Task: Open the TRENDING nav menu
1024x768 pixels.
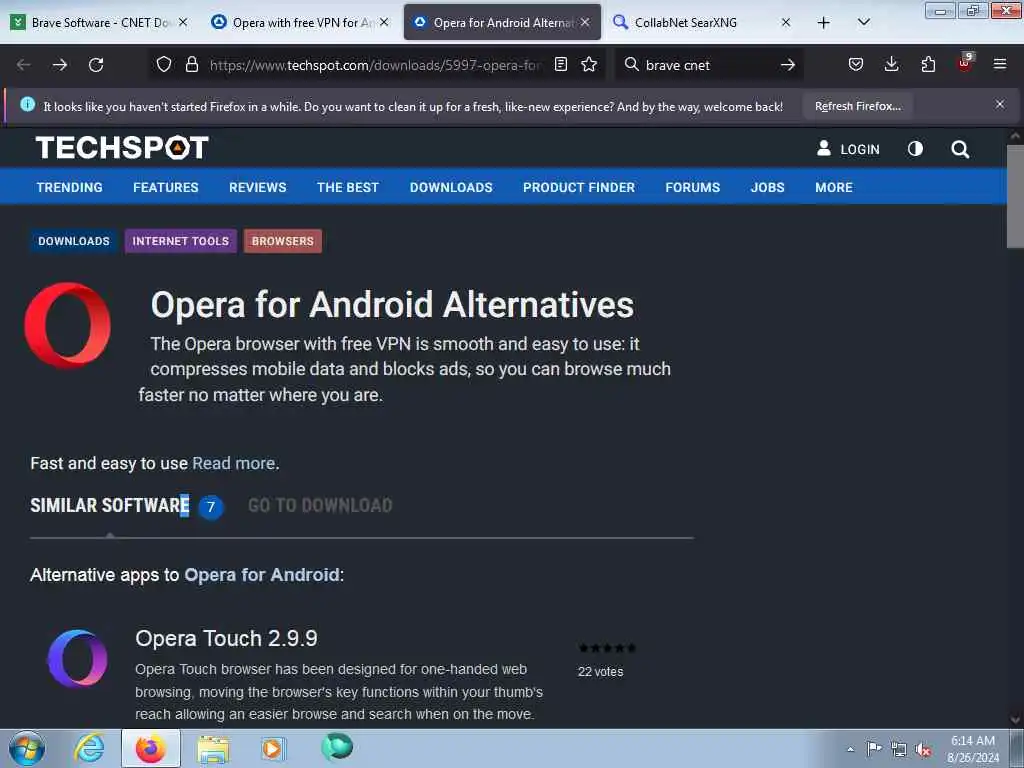Action: pyautogui.click(x=69, y=187)
